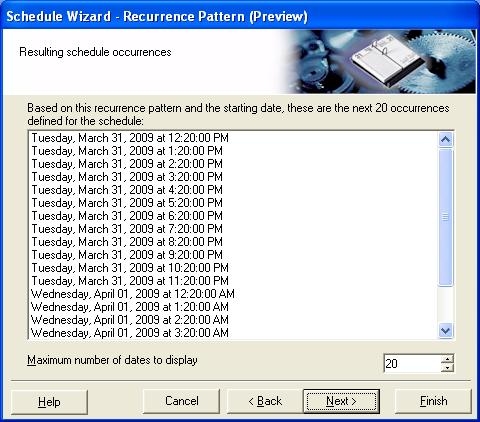Click scrollbar track below the thumb
Screen dimensions: 480x422
[446, 305]
